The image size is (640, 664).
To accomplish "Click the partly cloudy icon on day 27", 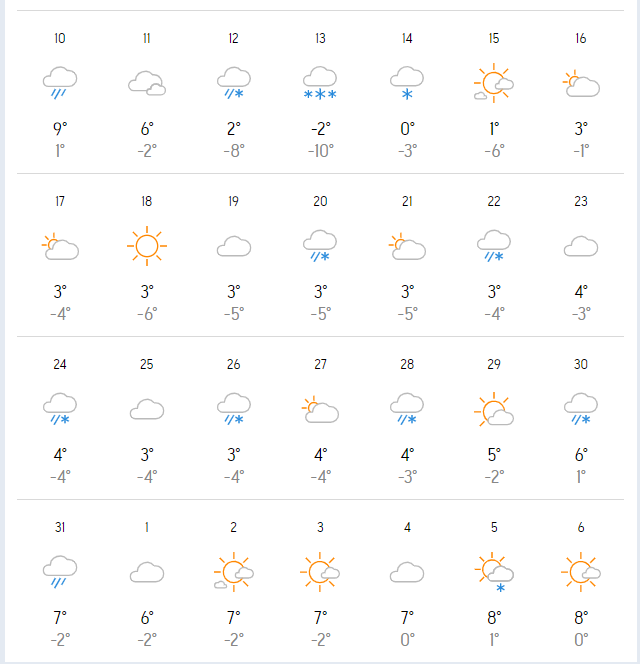I will (x=320, y=409).
